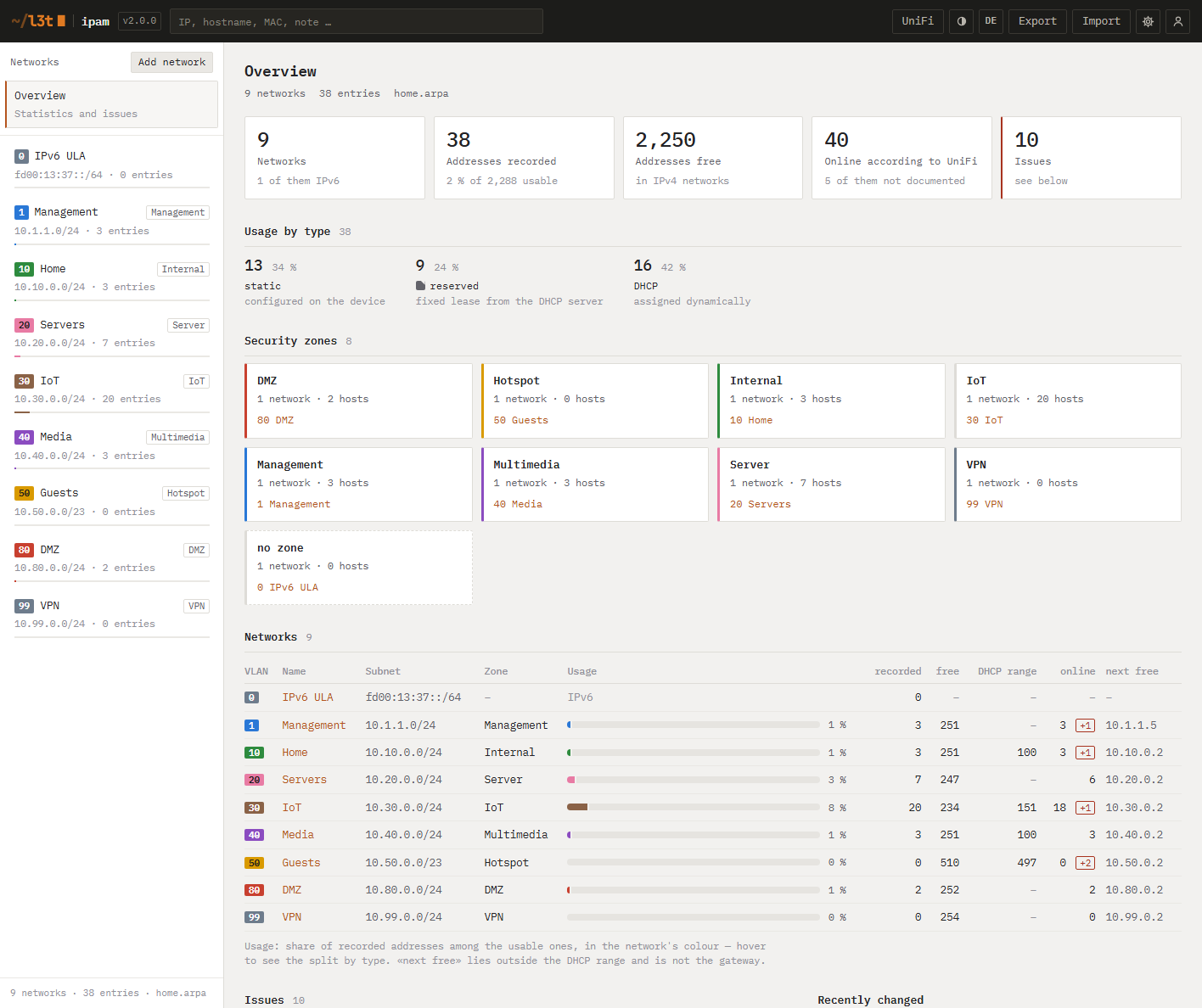Click the +2 undocumented badge in Guests row
The height and width of the screenshot is (1008, 1202).
[x=1085, y=863]
